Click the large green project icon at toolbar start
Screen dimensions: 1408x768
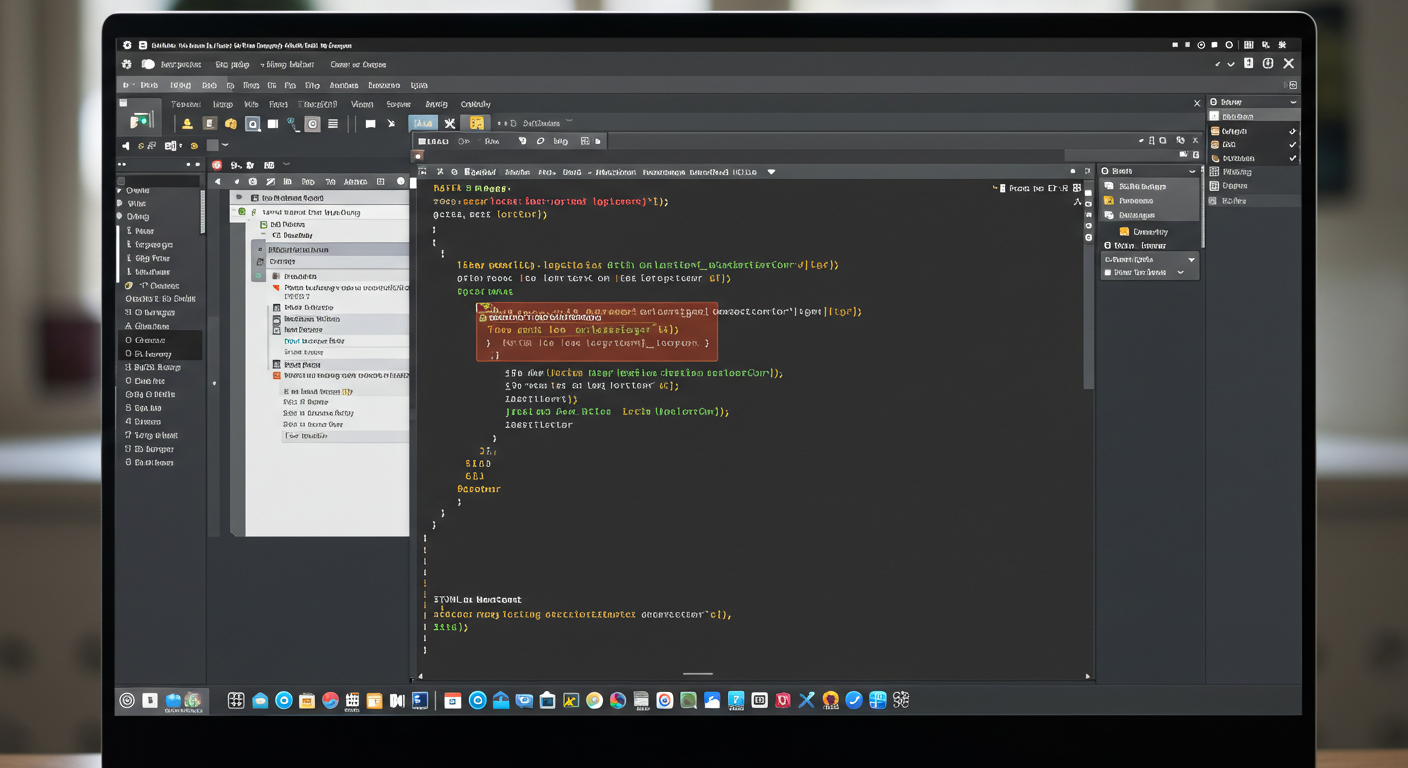click(140, 121)
